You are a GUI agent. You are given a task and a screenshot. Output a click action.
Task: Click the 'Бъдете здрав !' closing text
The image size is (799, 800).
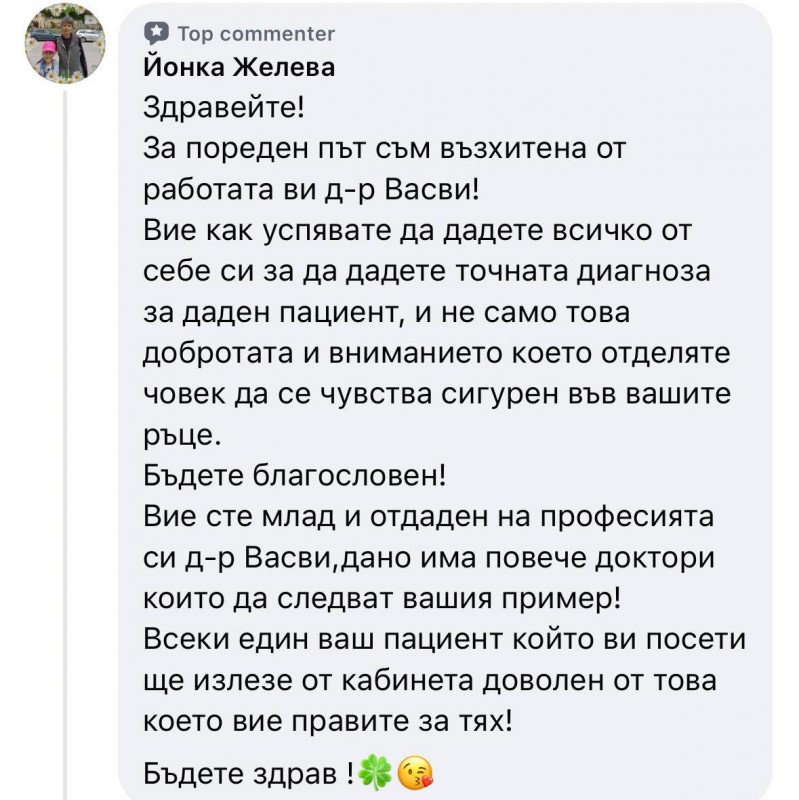point(248,773)
